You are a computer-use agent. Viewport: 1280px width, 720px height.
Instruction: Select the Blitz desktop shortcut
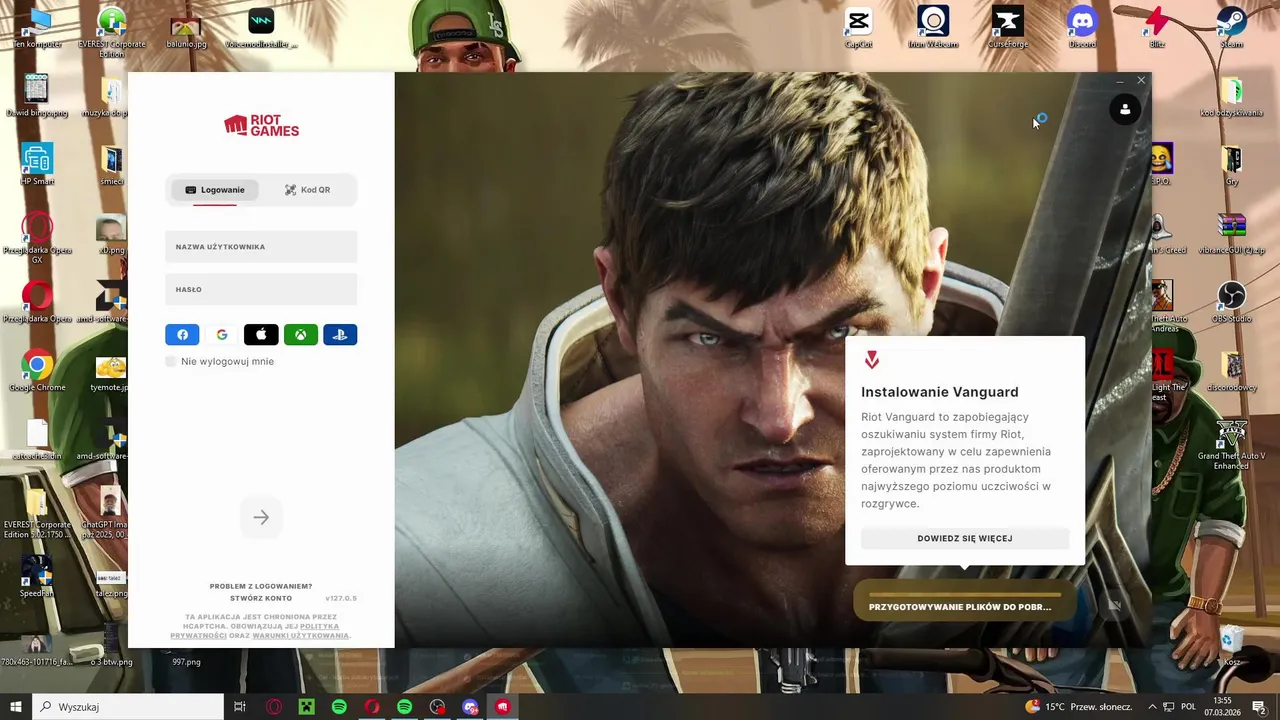[1157, 28]
